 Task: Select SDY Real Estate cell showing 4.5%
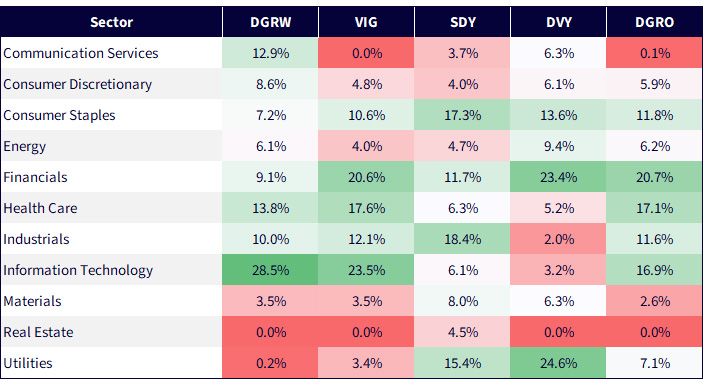(462, 332)
